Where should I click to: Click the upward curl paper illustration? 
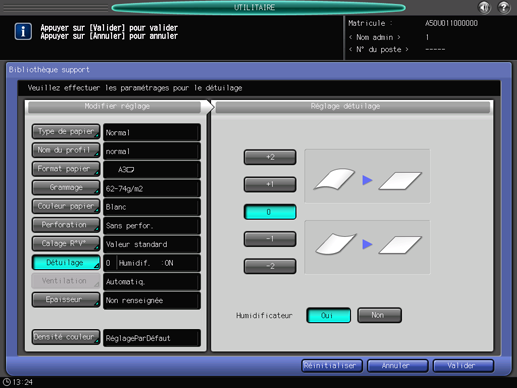tap(335, 179)
